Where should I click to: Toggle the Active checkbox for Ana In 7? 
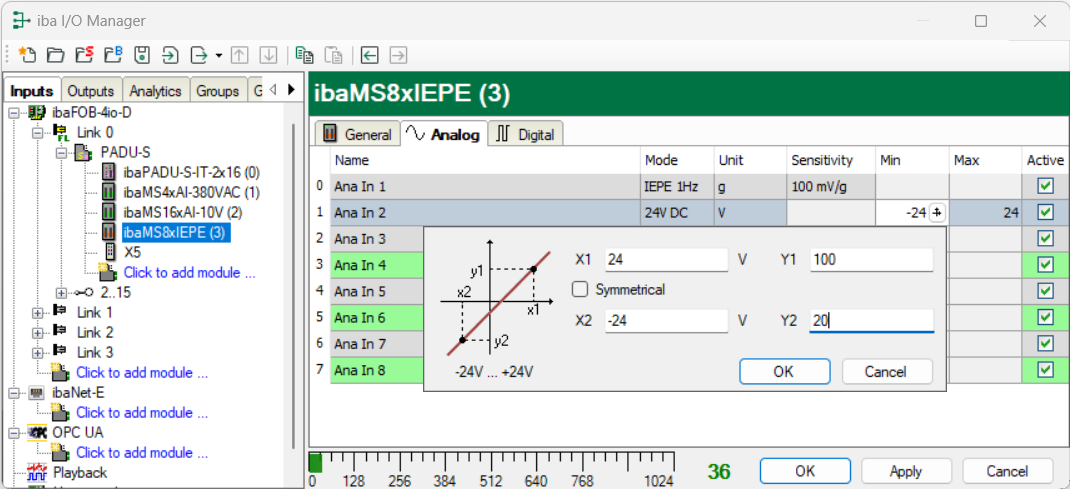tap(1045, 343)
